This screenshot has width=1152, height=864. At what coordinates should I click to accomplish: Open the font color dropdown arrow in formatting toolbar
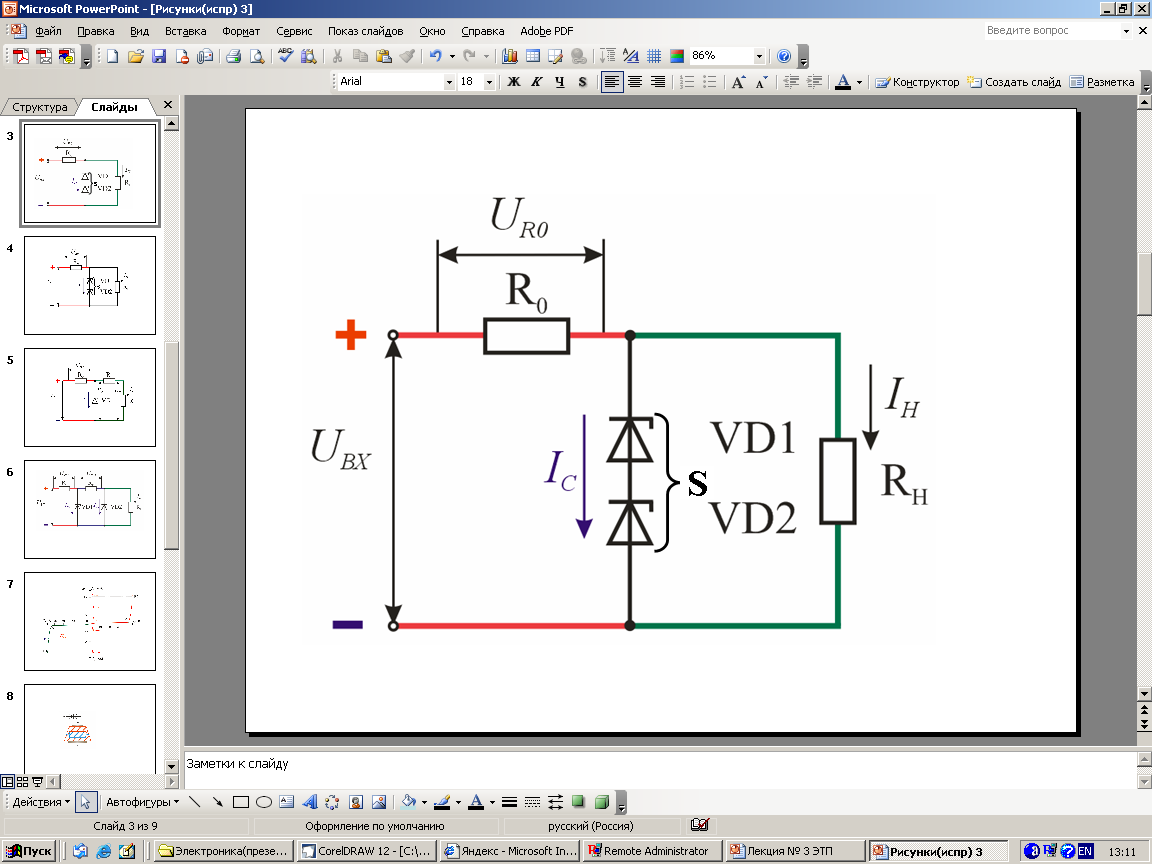tap(859, 82)
